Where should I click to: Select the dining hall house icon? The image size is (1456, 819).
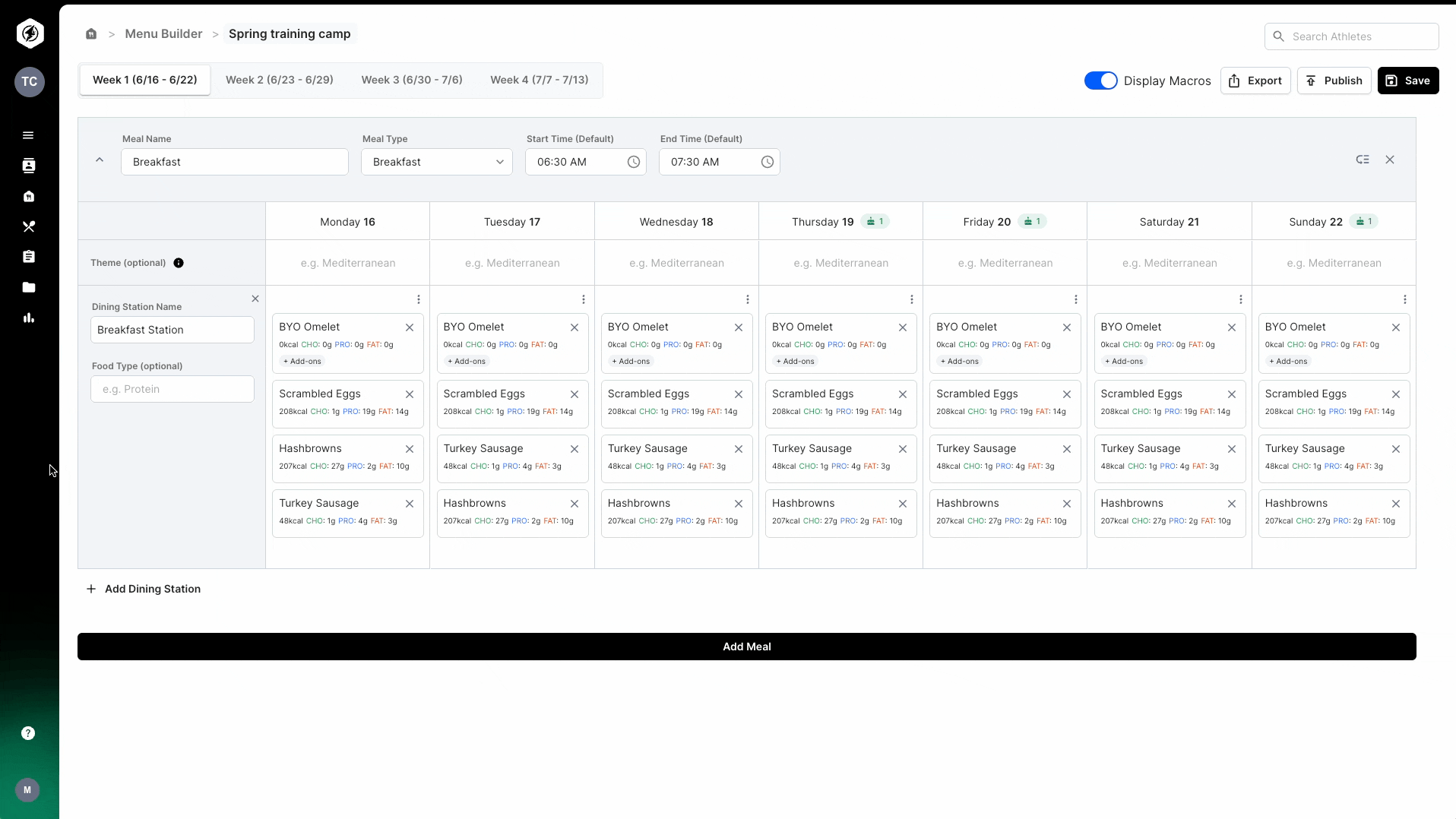pos(28,196)
